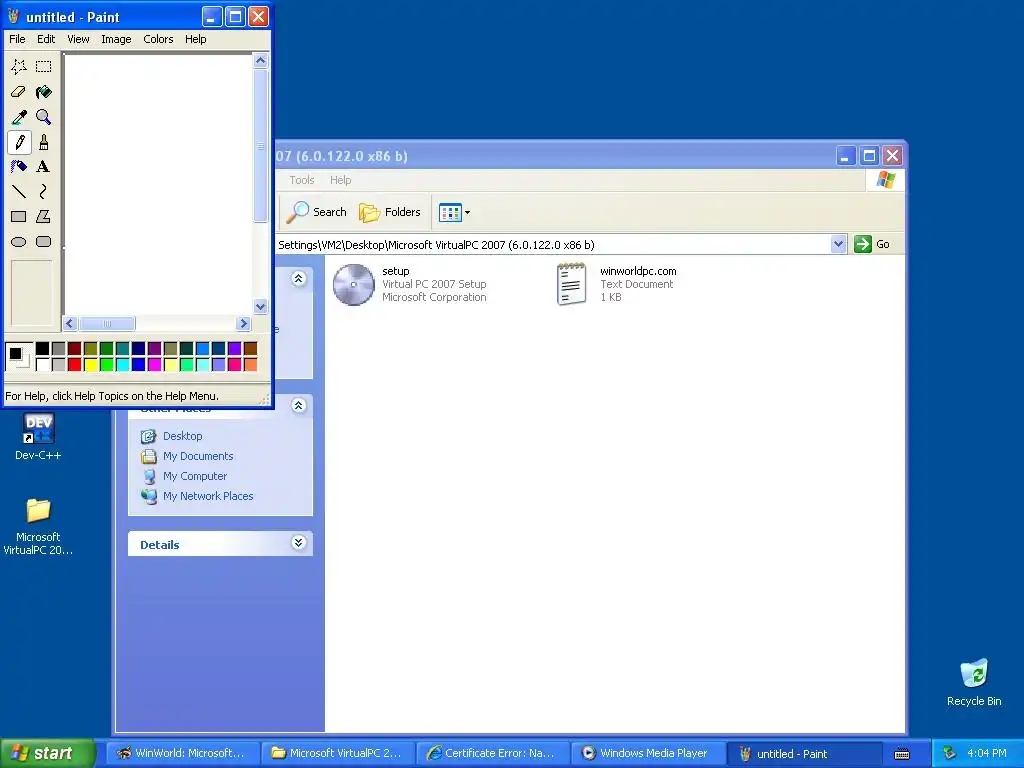Pick the white color swatch in palette
Image resolution: width=1024 pixels, height=768 pixels.
[x=42, y=364]
